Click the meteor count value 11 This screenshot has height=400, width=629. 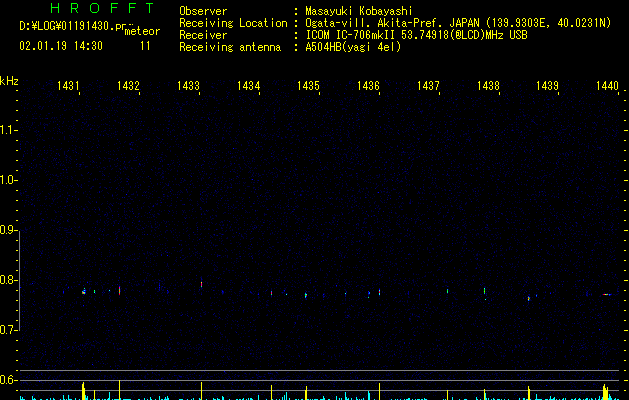coord(145,46)
